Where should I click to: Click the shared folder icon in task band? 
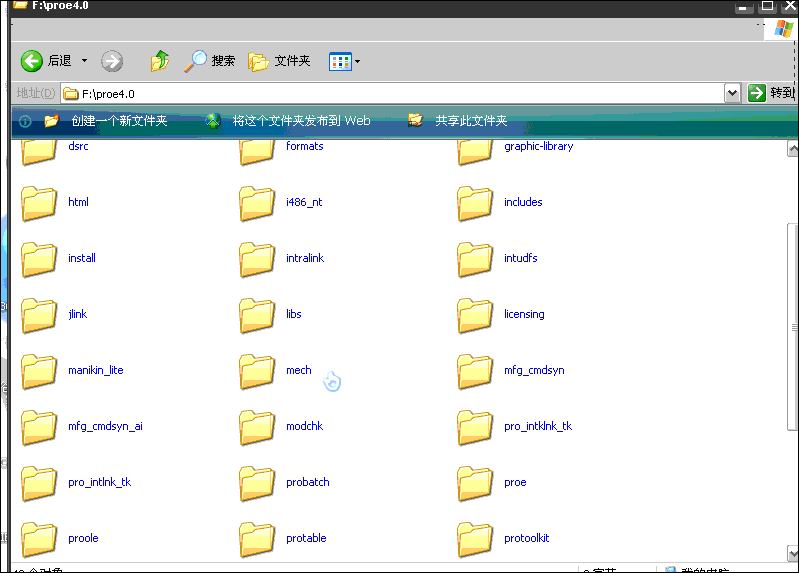[415, 120]
